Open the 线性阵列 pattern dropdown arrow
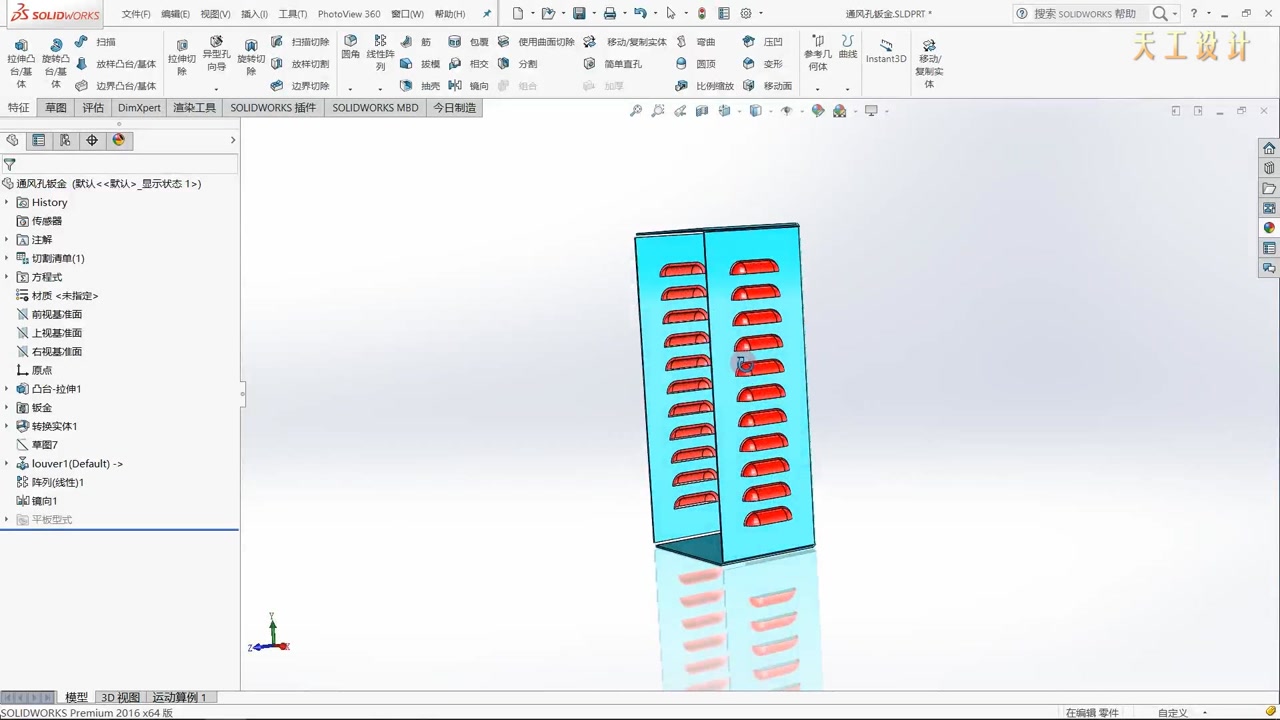The image size is (1280, 720). click(380, 88)
